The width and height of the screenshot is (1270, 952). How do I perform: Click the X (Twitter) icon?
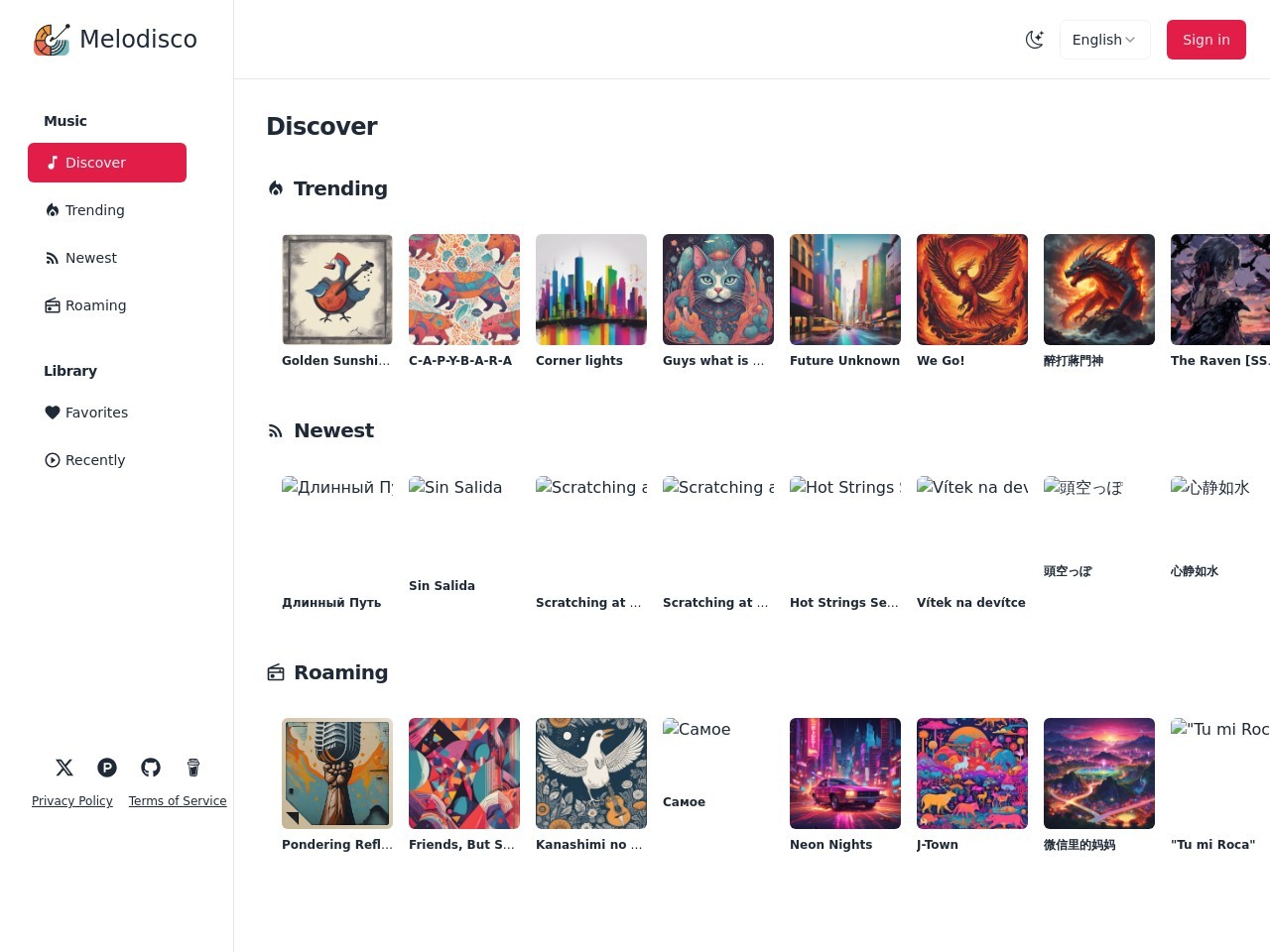[x=64, y=768]
